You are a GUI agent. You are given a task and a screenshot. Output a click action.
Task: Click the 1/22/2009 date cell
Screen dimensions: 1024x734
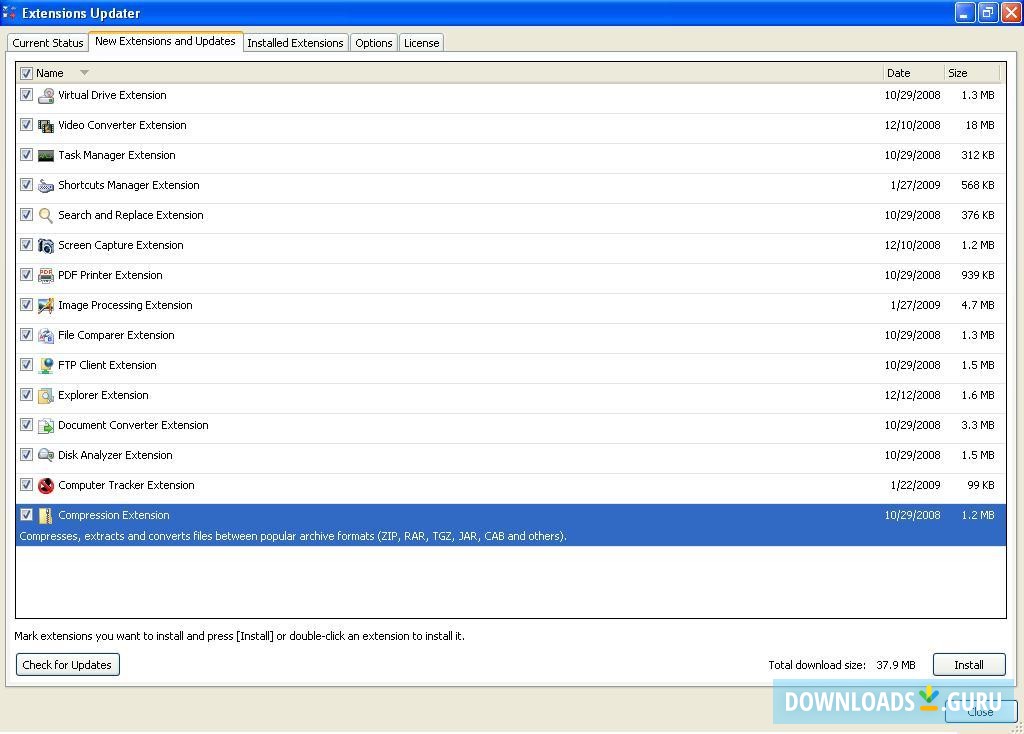click(915, 485)
